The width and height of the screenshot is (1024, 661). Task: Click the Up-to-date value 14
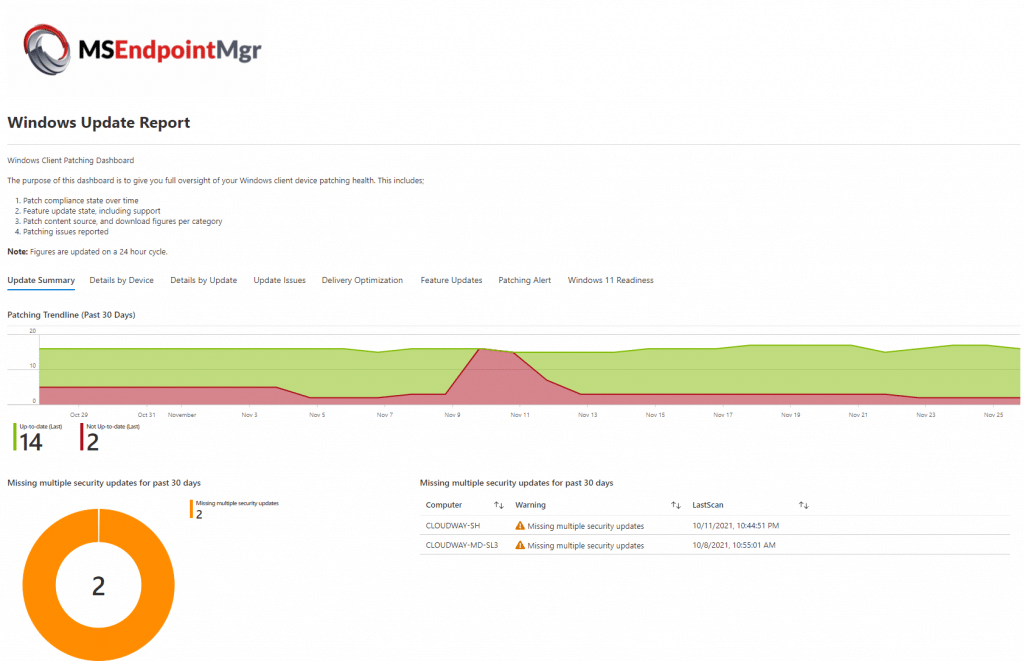click(31, 442)
